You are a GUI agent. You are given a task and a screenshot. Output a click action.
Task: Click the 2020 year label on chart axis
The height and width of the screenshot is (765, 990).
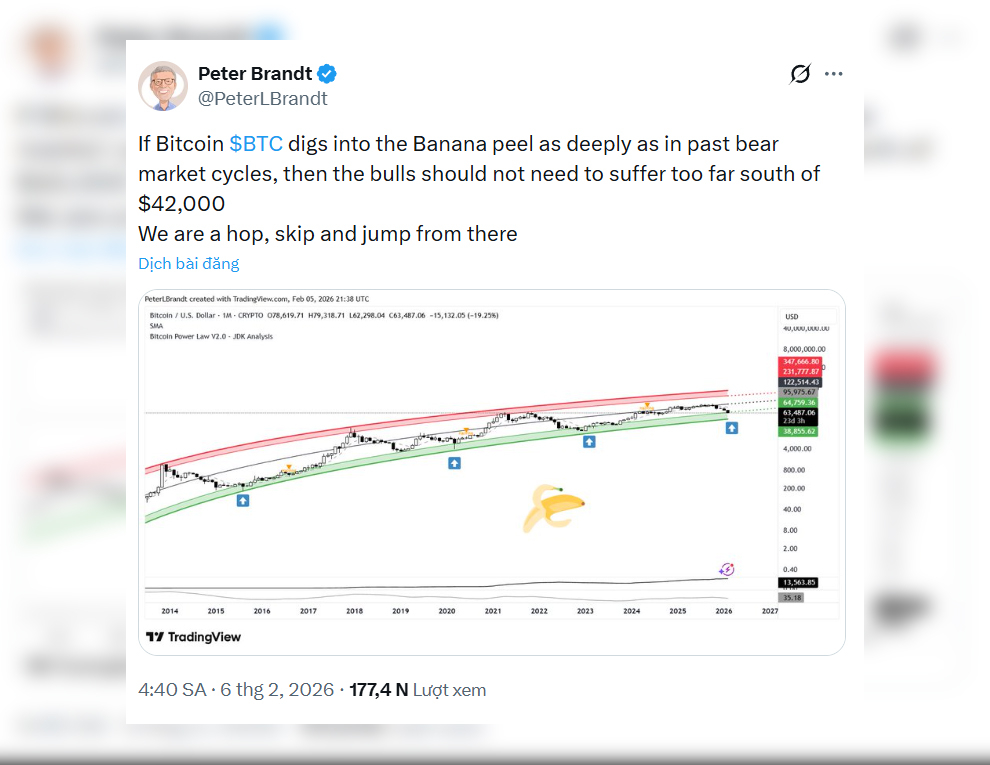pyautogui.click(x=446, y=610)
